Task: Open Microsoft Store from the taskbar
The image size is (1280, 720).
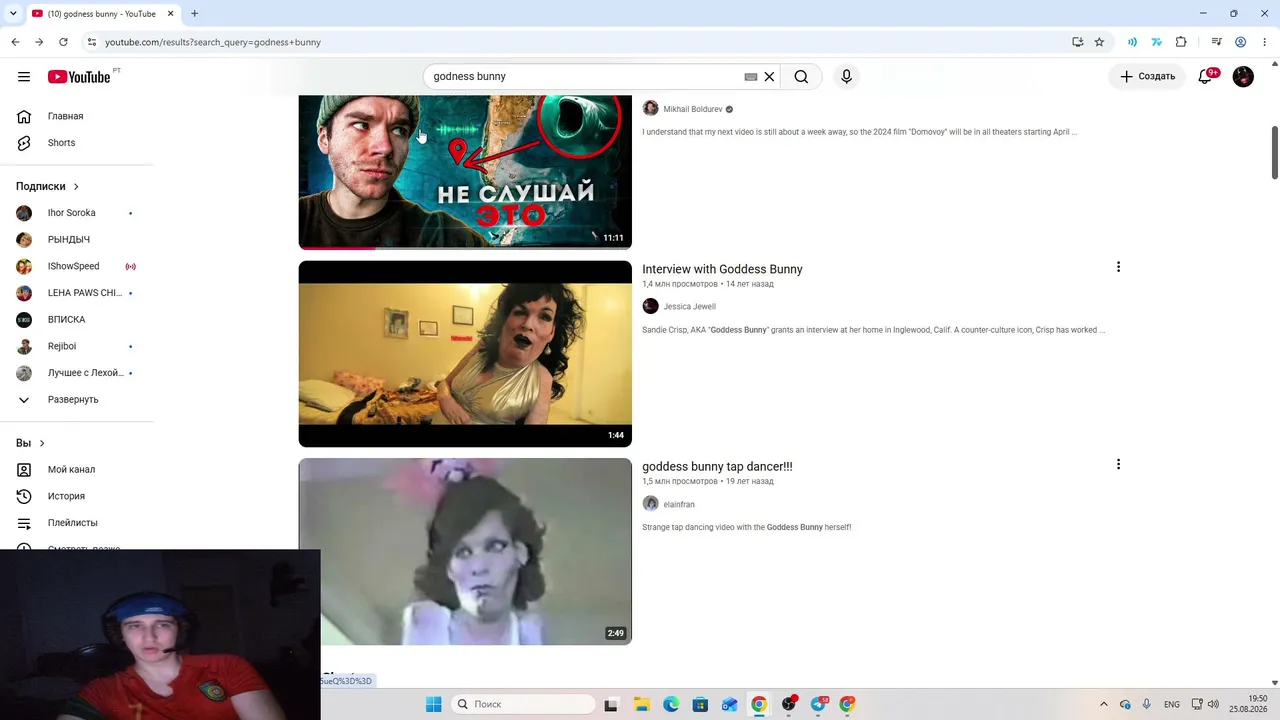Action: pos(700,704)
